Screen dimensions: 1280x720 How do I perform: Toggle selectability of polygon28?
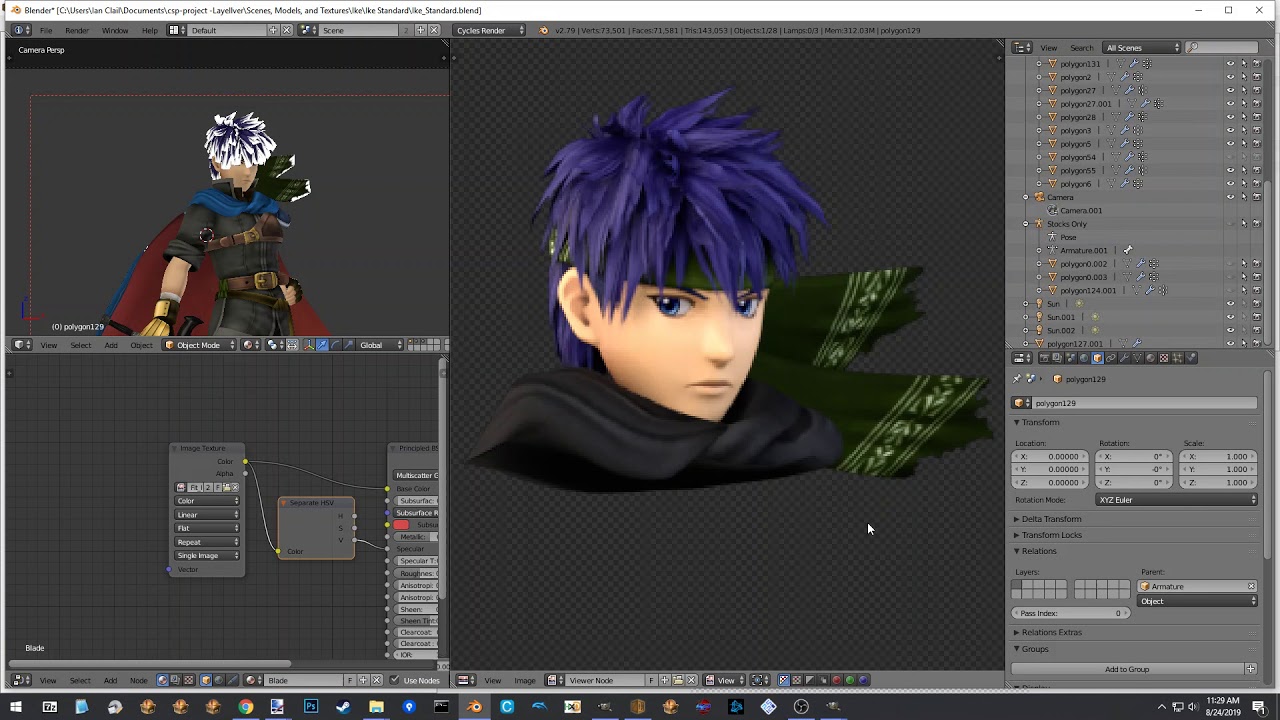click(x=1244, y=117)
